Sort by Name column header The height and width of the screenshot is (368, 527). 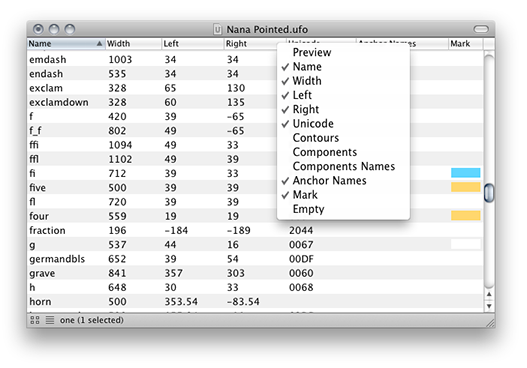[x=66, y=44]
